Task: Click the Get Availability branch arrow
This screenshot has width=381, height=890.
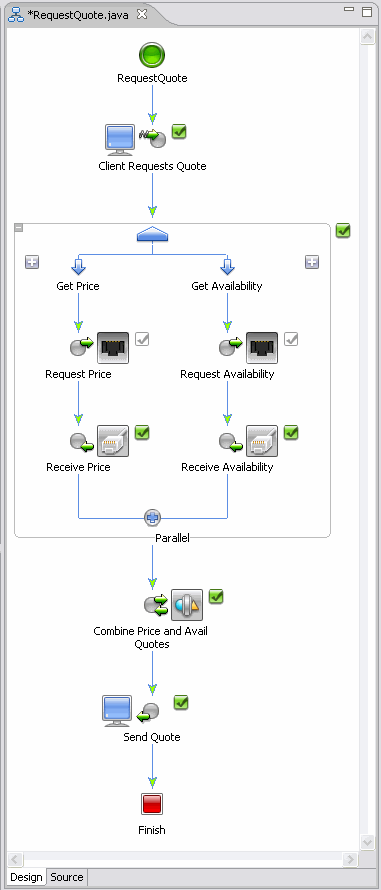Action: click(227, 266)
